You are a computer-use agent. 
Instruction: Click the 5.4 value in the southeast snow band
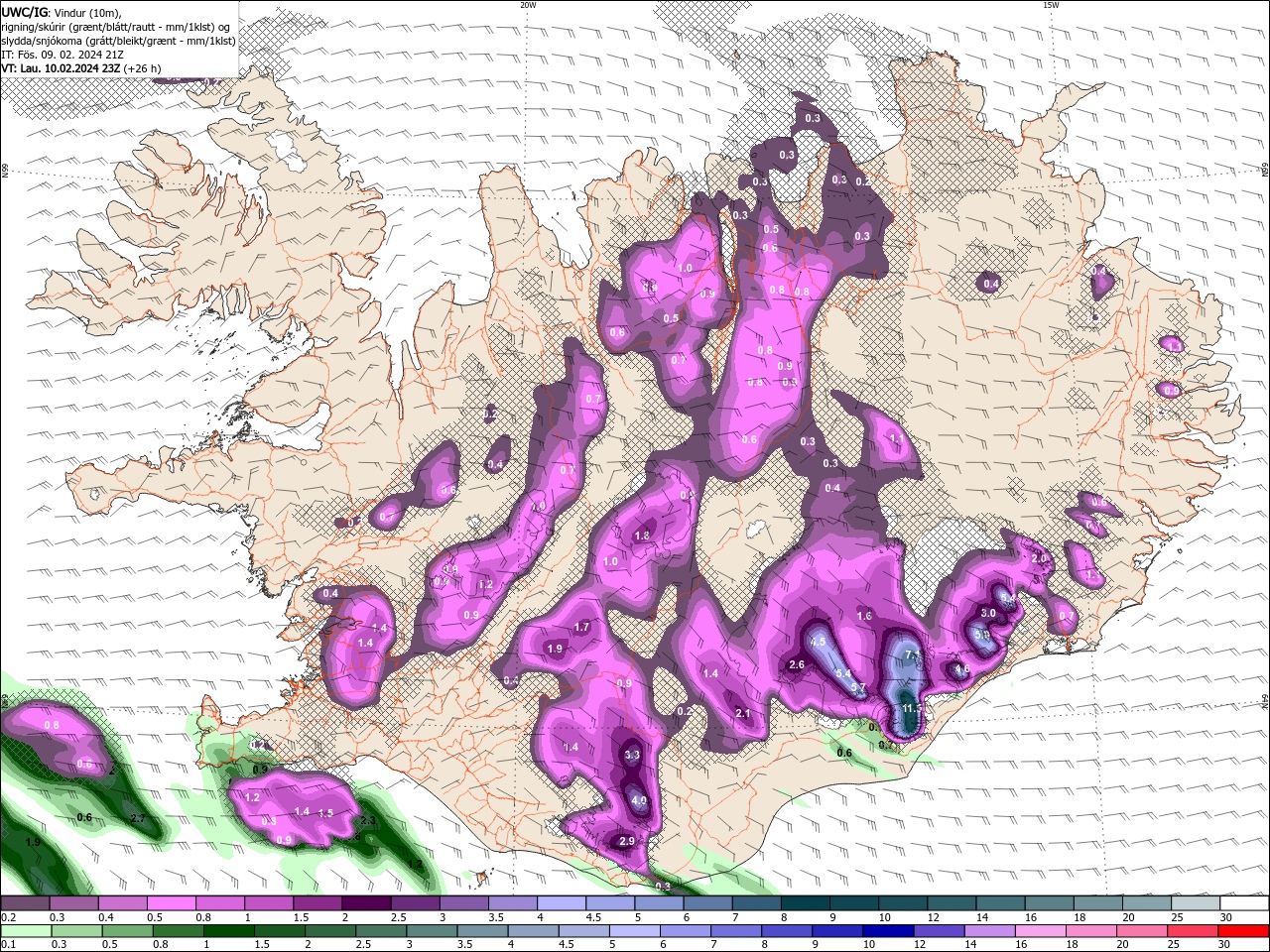coord(843,673)
